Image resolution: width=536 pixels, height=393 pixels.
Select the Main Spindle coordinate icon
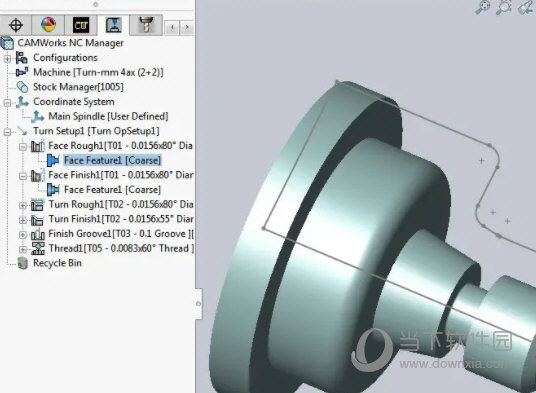[38, 117]
